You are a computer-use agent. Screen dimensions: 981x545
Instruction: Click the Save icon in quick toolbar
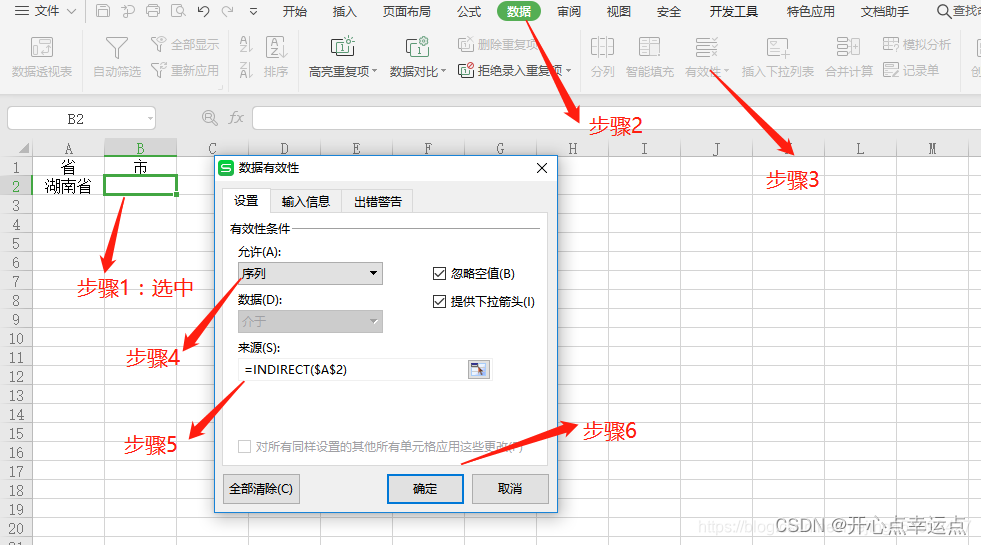pyautogui.click(x=103, y=11)
